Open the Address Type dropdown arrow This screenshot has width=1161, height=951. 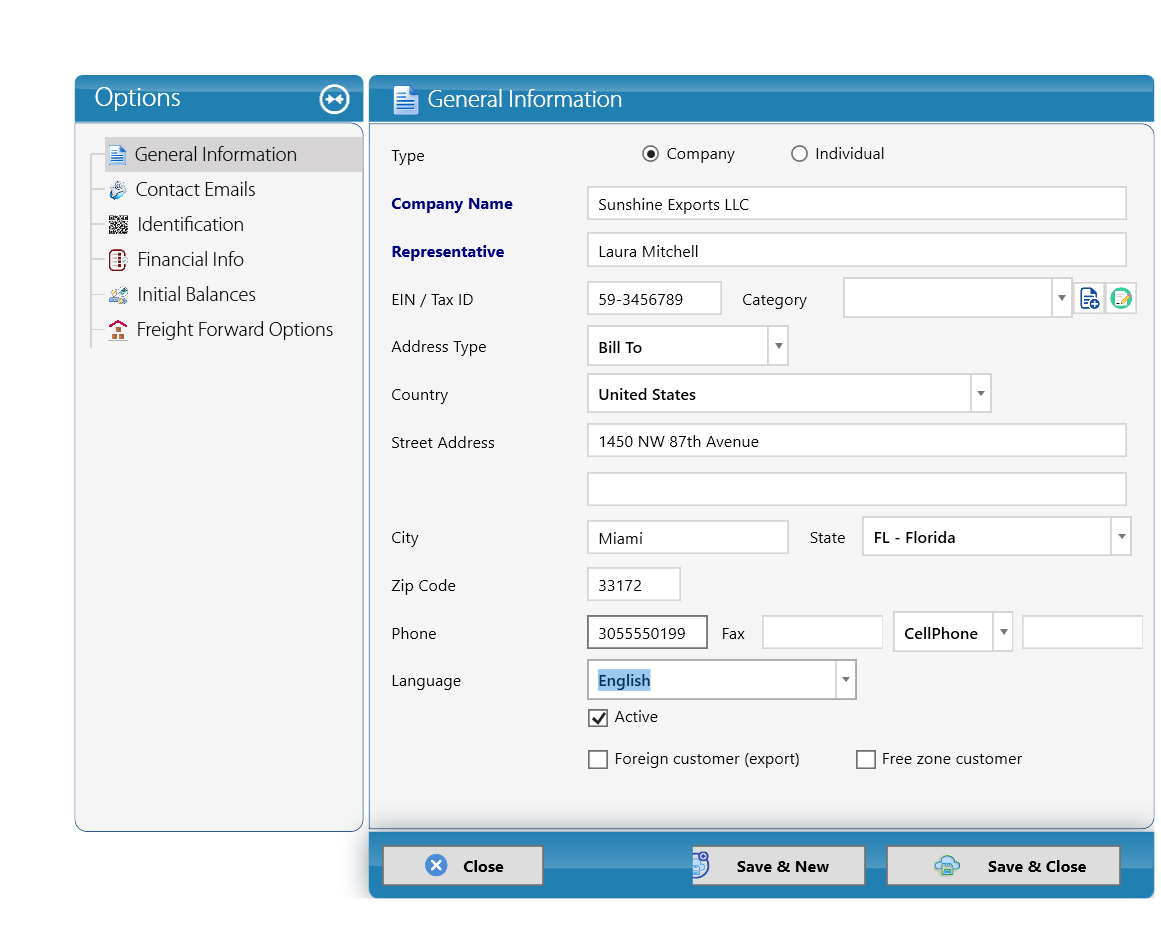tap(778, 346)
